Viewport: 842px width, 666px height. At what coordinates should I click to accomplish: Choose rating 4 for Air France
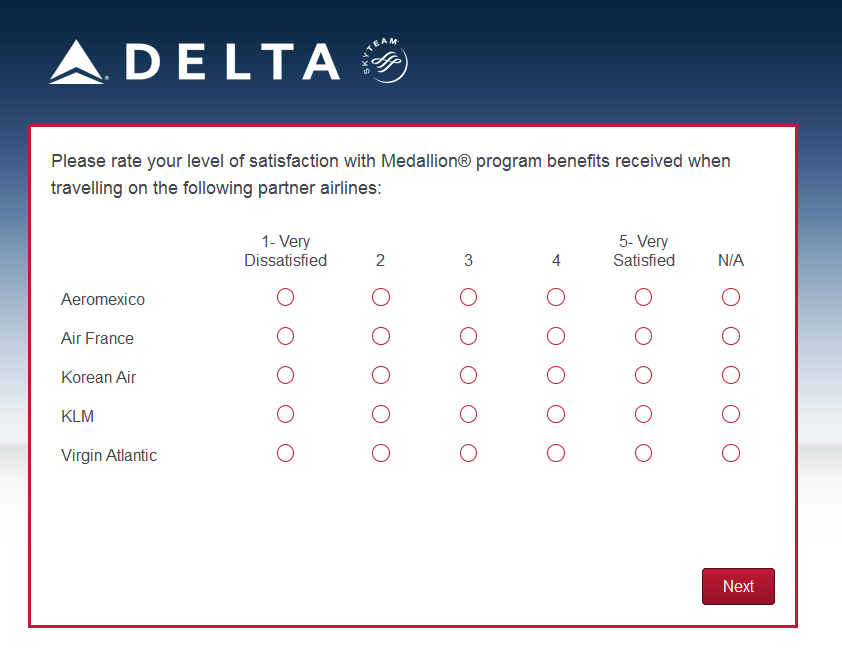(556, 336)
